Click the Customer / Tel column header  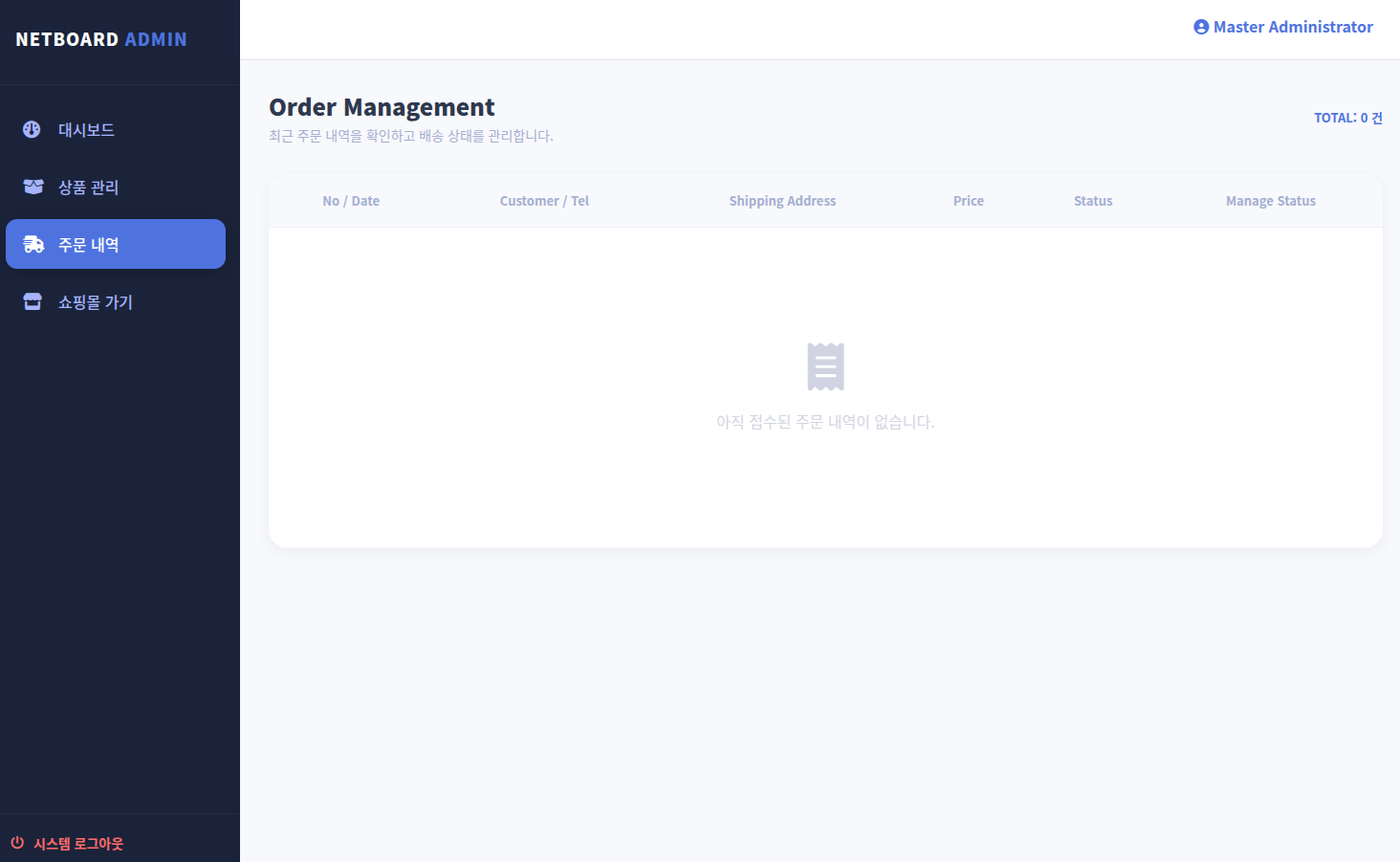(x=544, y=201)
